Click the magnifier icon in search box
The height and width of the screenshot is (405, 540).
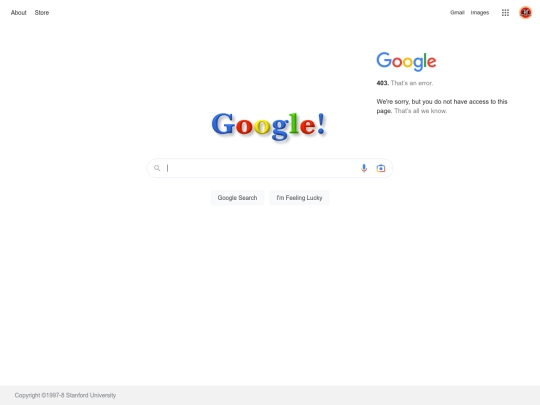click(157, 168)
